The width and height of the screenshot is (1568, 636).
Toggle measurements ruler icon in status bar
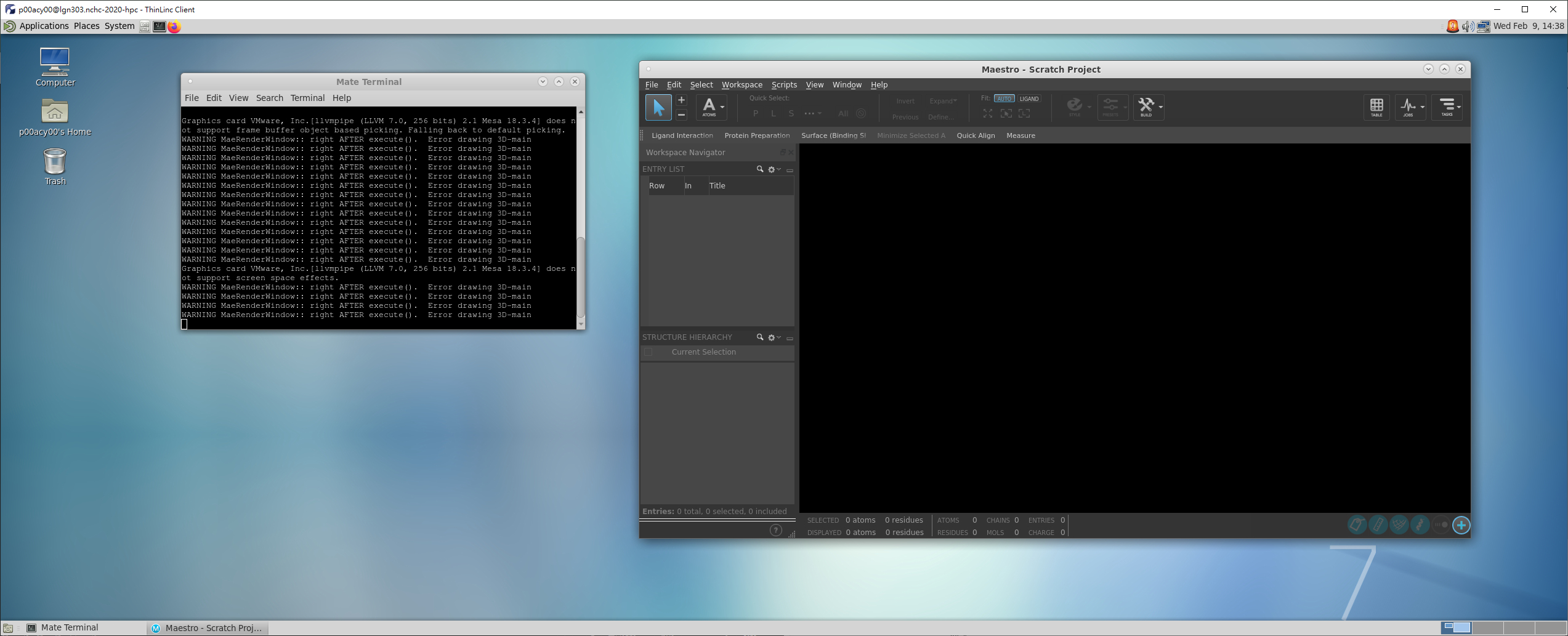coord(1378,525)
